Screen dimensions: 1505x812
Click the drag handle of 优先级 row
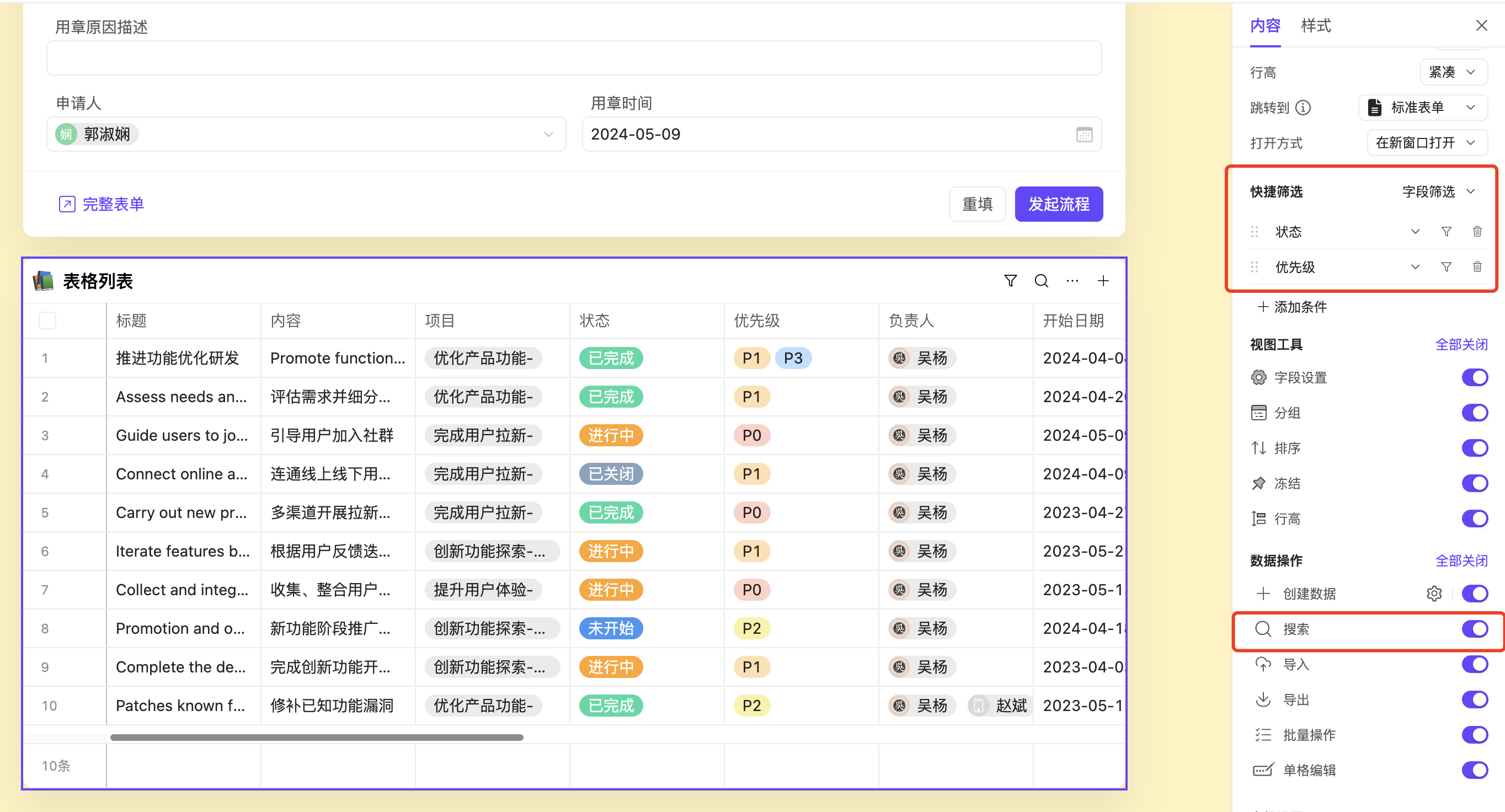pyautogui.click(x=1255, y=267)
